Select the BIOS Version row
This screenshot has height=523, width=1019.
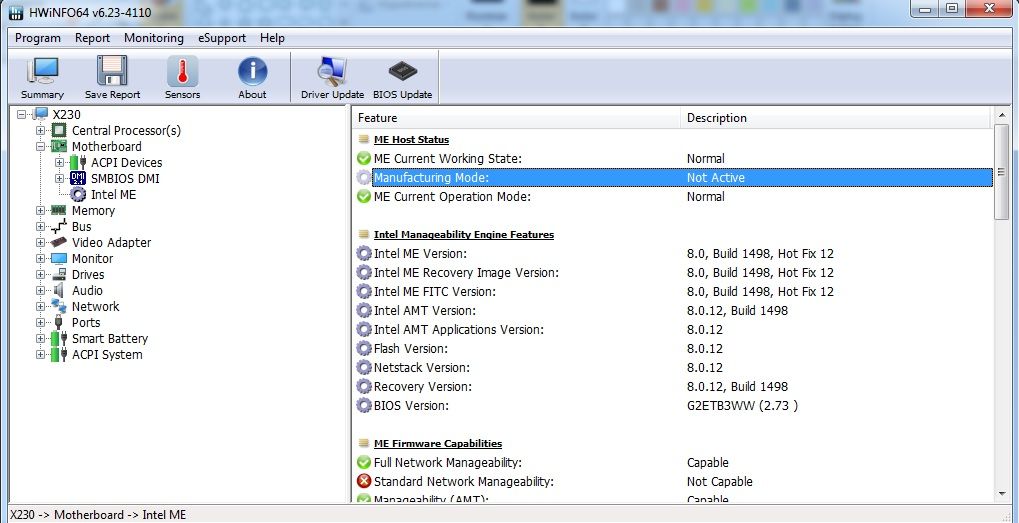tap(673, 405)
